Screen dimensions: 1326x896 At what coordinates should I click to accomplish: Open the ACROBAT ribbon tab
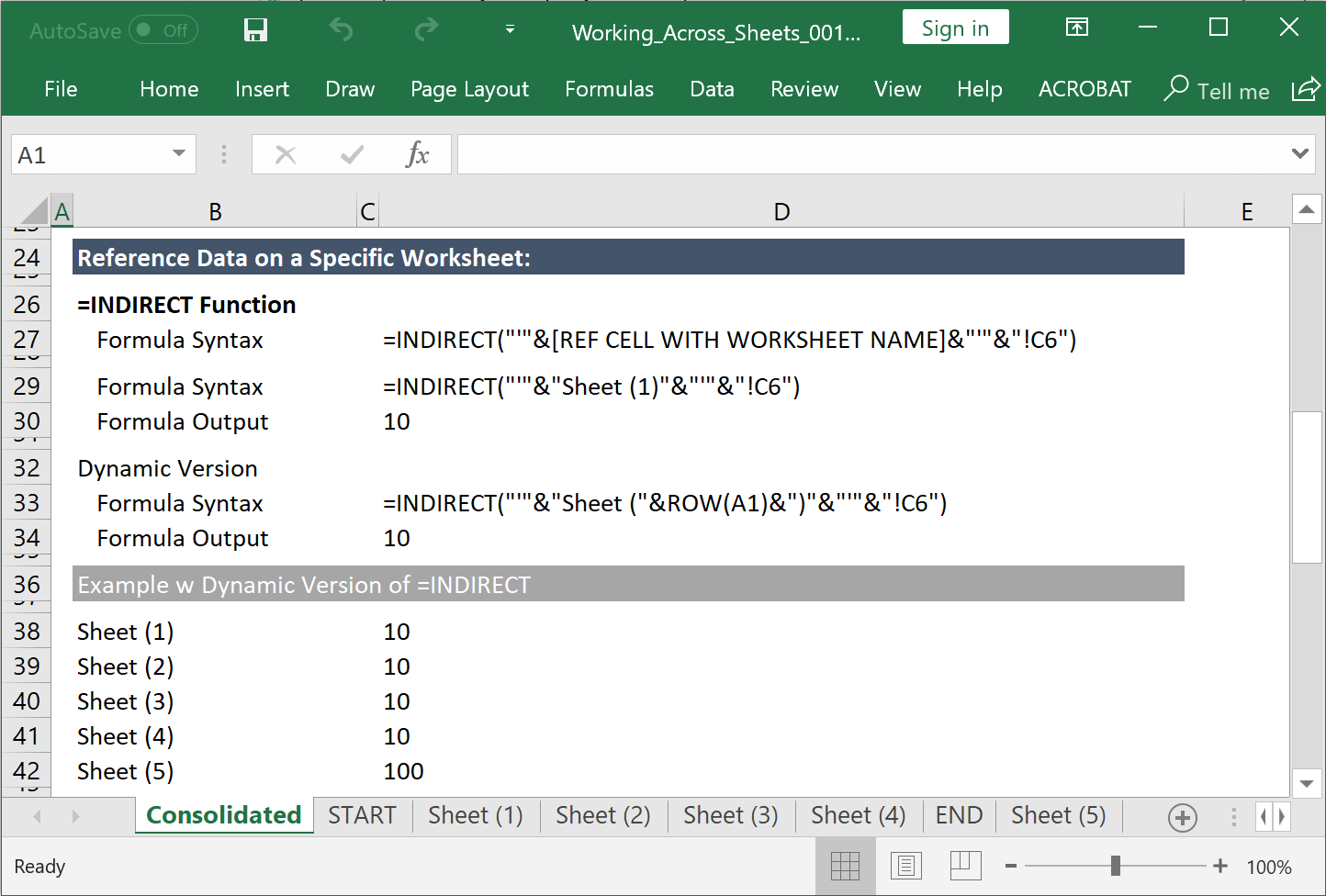(1084, 89)
